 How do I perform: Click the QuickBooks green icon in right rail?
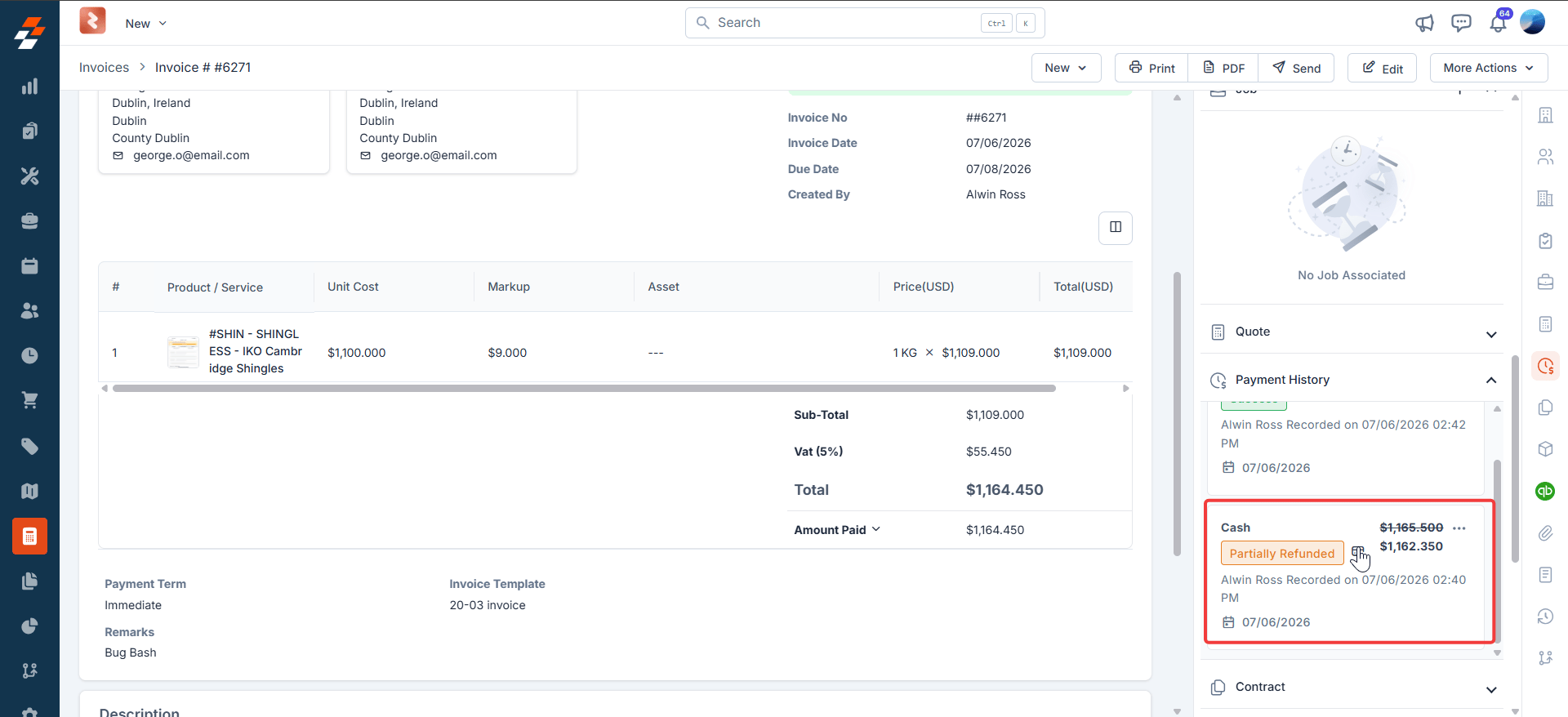pos(1544,491)
